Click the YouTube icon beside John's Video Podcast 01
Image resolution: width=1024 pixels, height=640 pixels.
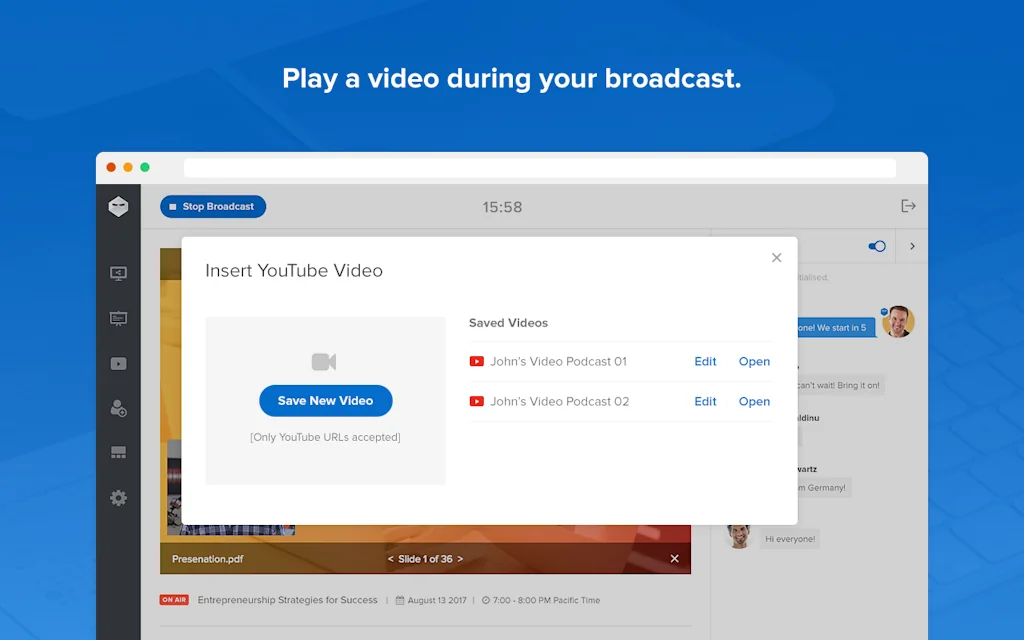pos(477,361)
